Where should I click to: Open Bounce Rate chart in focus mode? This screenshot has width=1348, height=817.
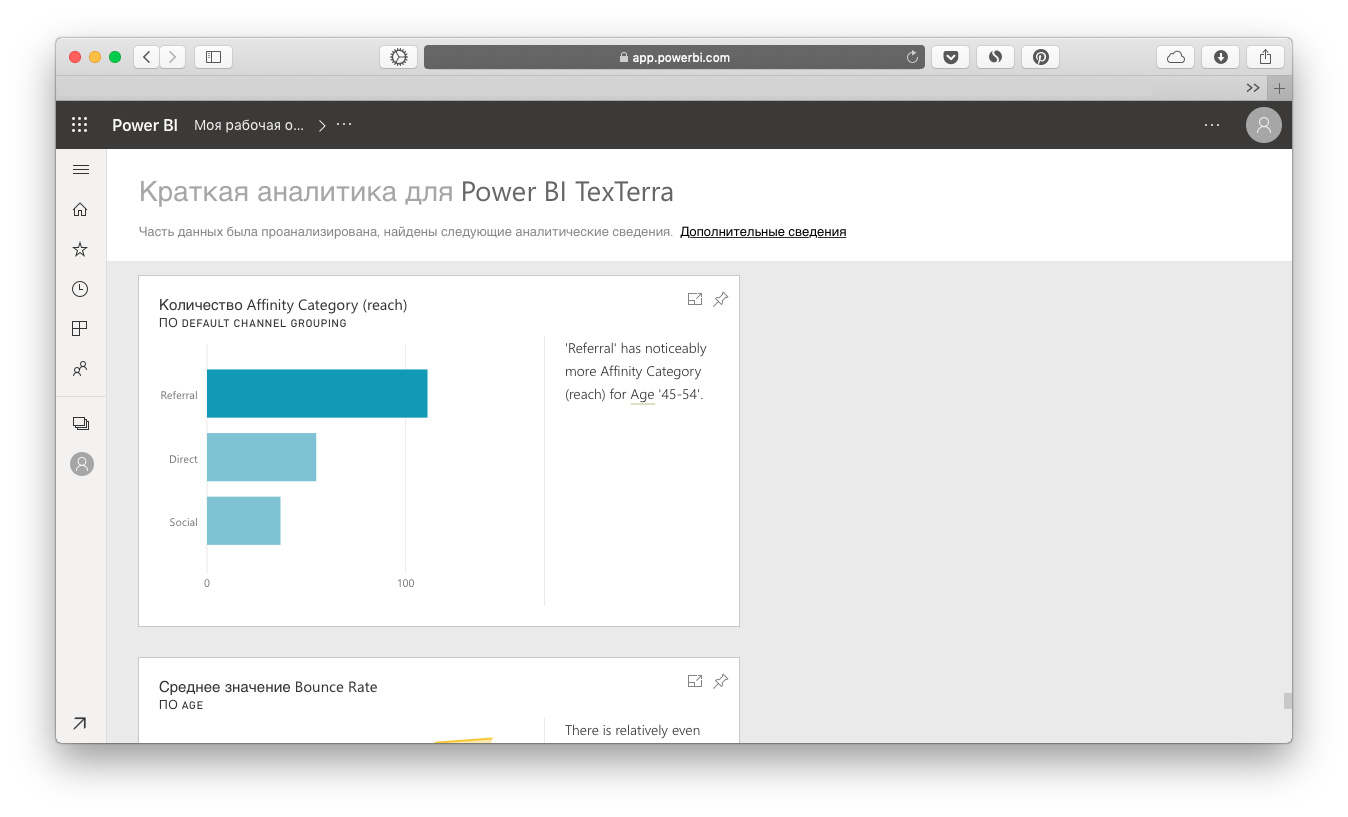point(695,681)
